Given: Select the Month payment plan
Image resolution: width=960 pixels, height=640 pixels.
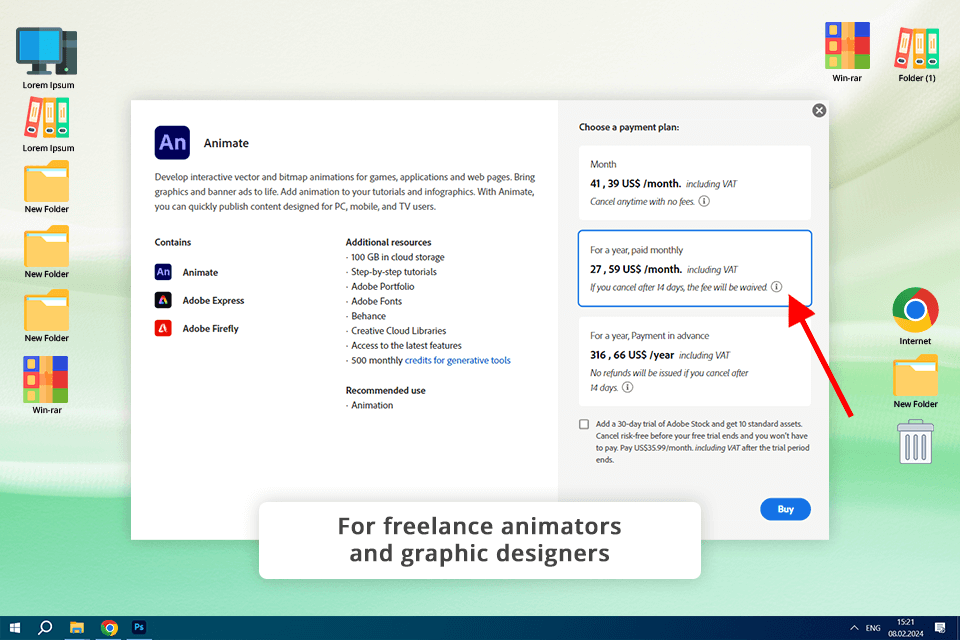Looking at the screenshot, I should coord(695,183).
